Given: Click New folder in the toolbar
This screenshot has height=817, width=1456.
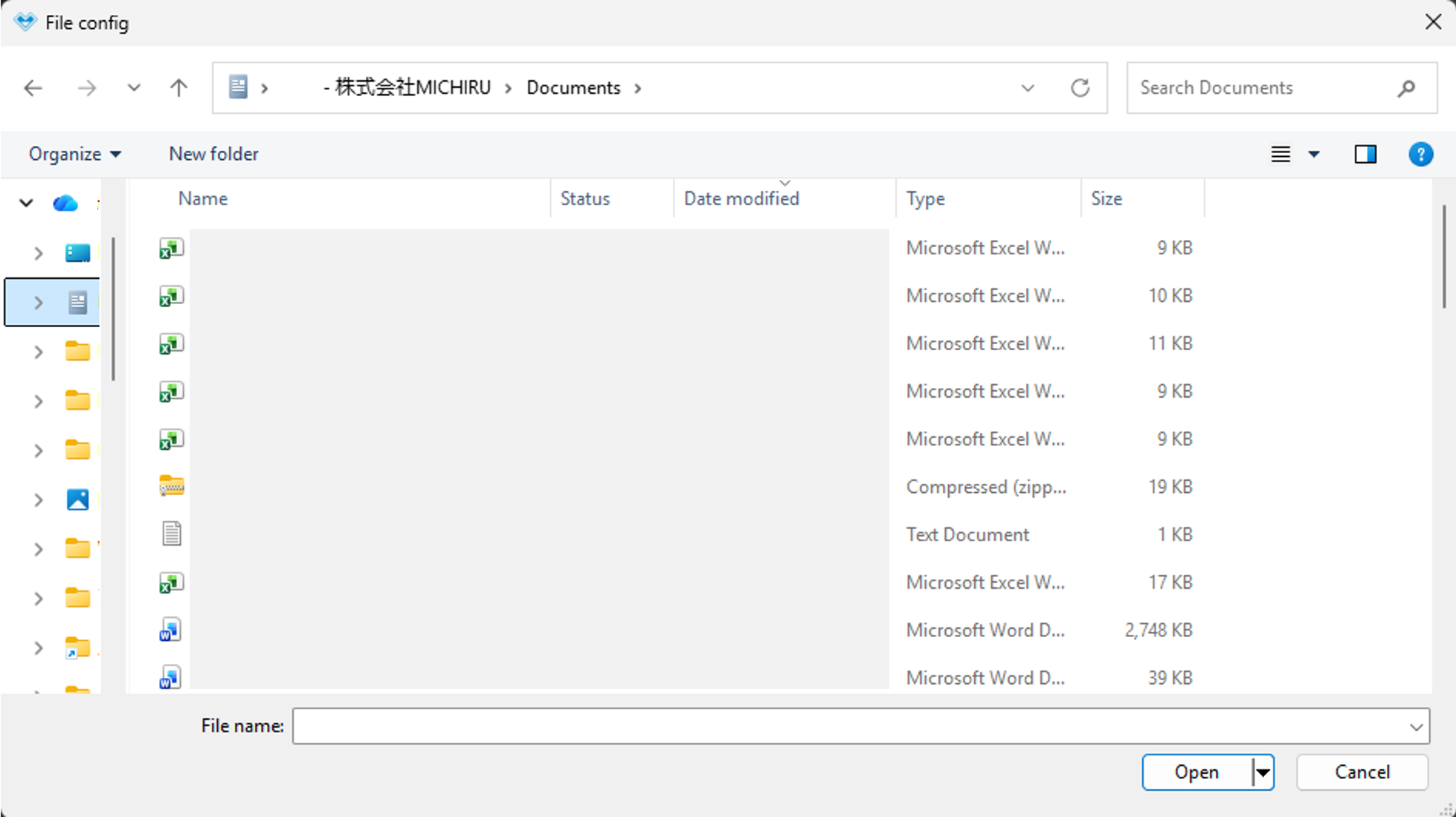Looking at the screenshot, I should pyautogui.click(x=213, y=154).
